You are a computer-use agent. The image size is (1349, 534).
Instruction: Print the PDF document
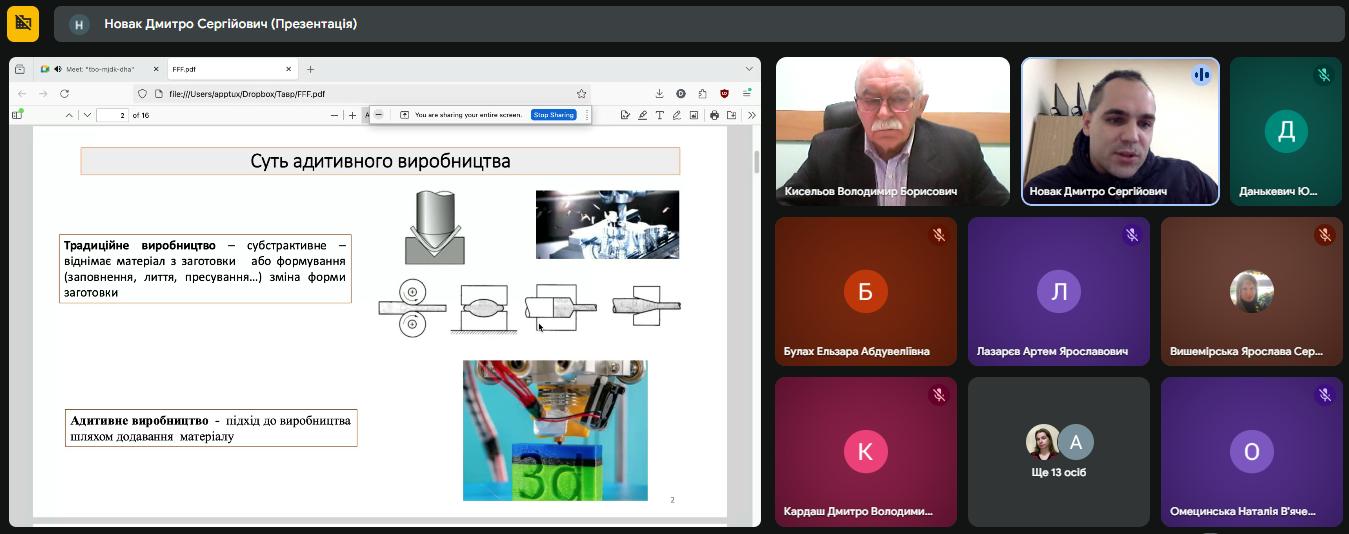coord(714,115)
